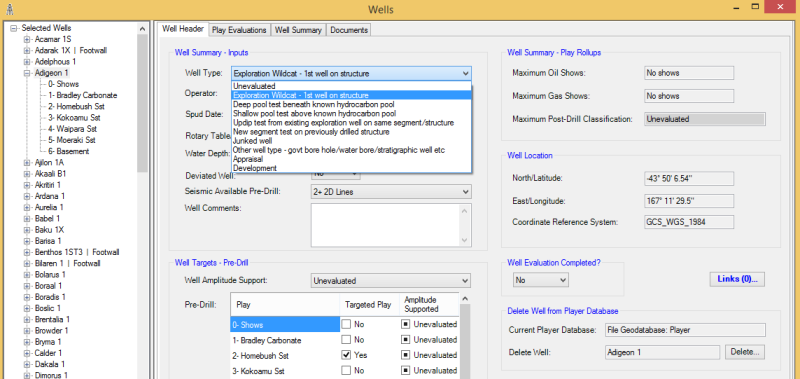Select the 1- Bradley Carbonate tree item
800x379 pixels.
pos(83,95)
